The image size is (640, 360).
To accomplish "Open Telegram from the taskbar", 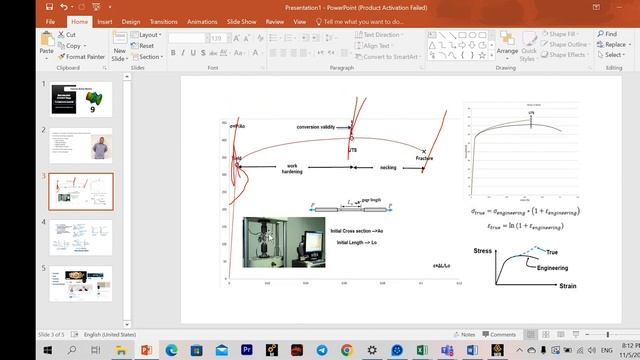I will pyautogui.click(x=322, y=350).
